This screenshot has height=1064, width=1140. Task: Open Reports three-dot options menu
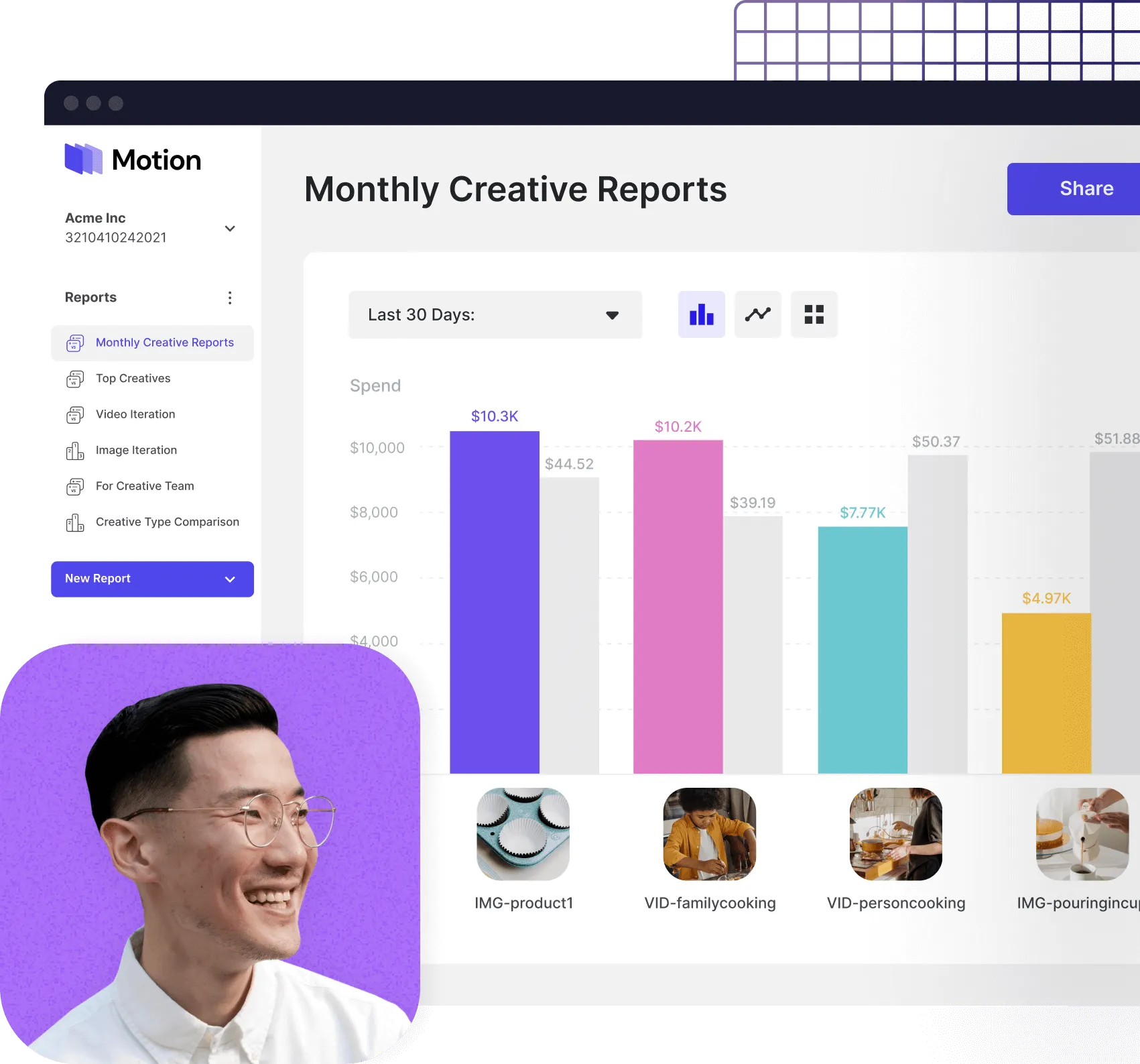(230, 298)
